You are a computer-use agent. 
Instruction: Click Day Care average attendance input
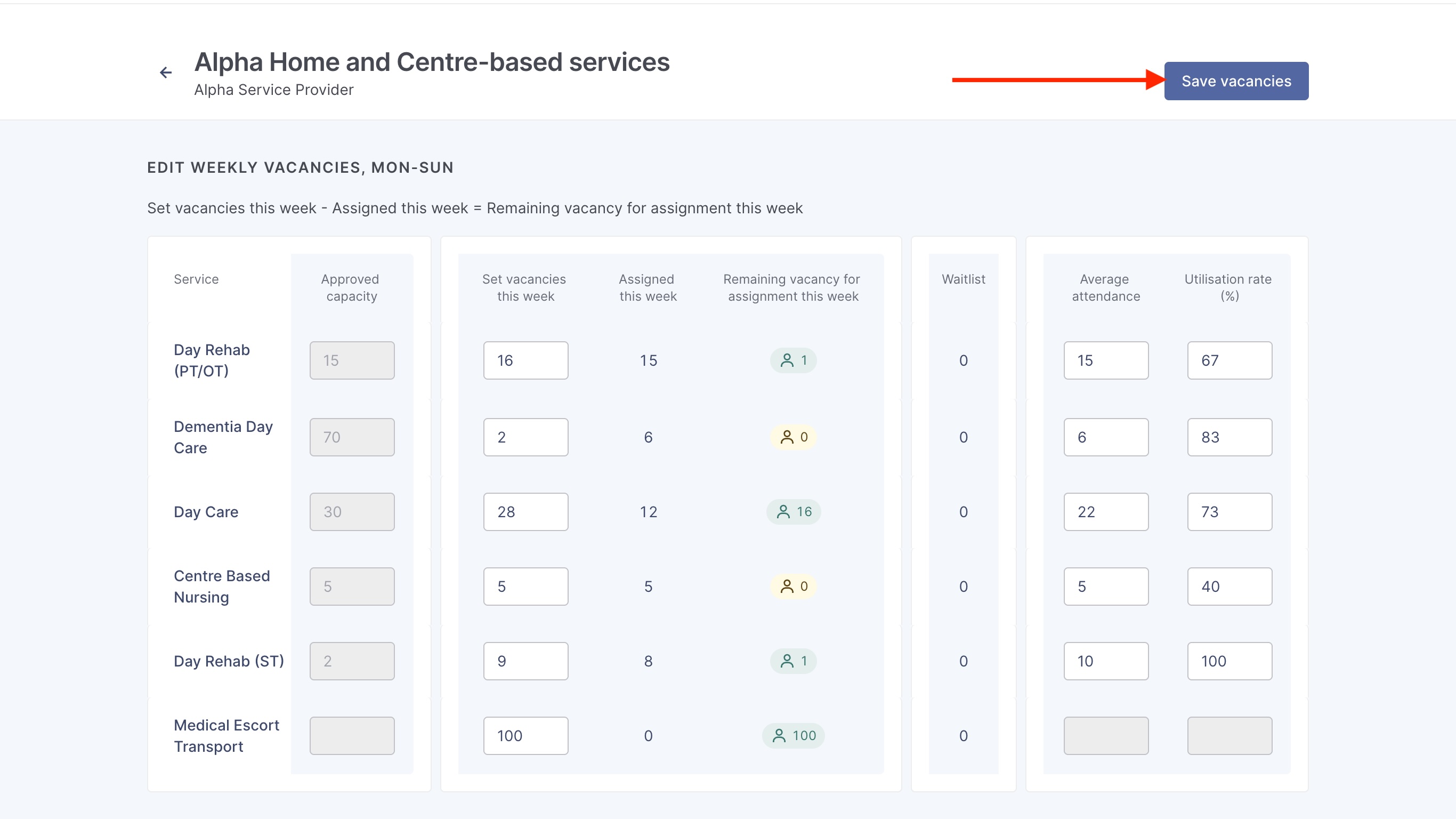[1105, 511]
